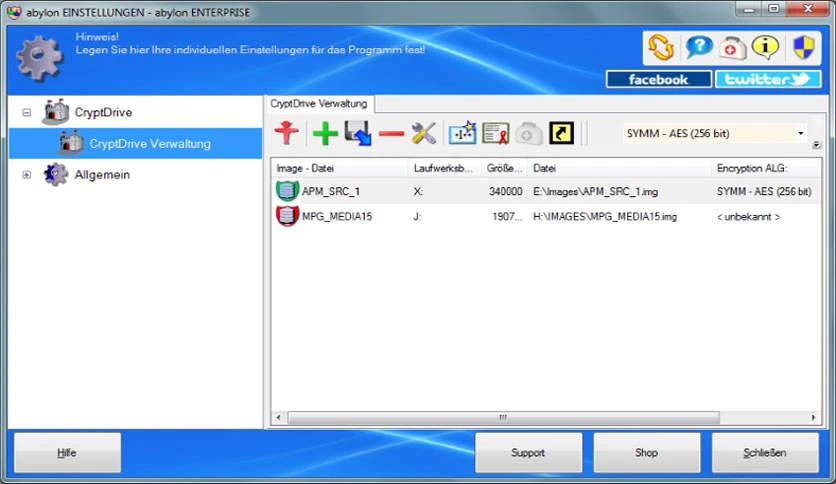
Task: Click the Schließen button
Action: [765, 453]
